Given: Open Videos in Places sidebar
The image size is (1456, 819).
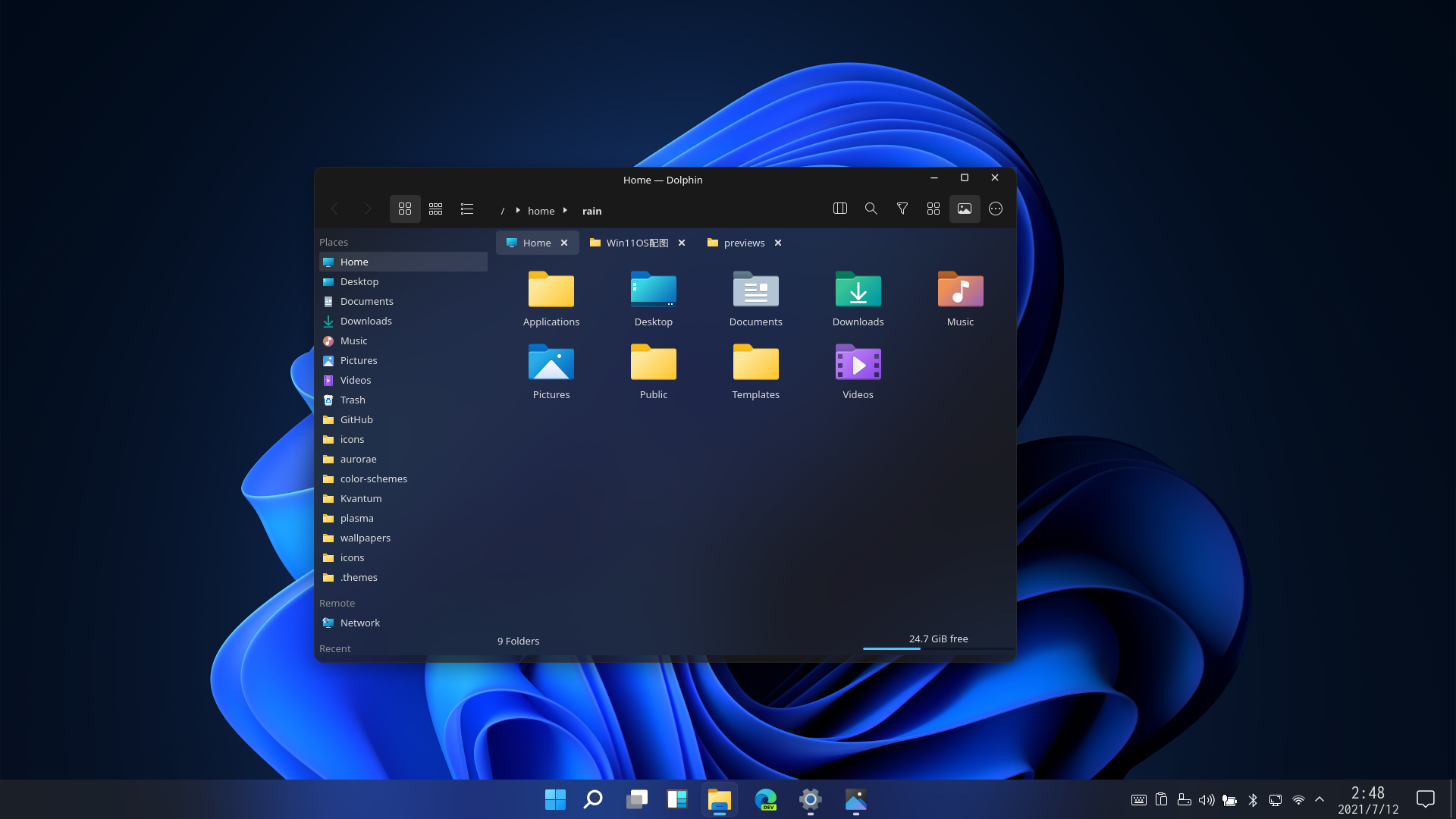Looking at the screenshot, I should coord(403,380).
